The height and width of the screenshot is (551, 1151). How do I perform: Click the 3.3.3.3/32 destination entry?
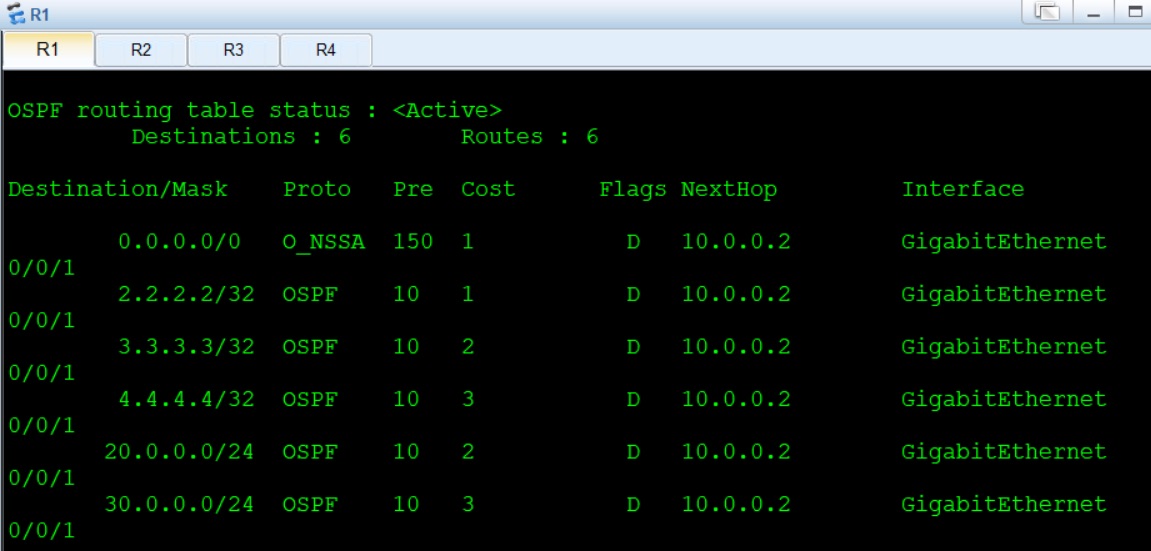click(x=186, y=346)
